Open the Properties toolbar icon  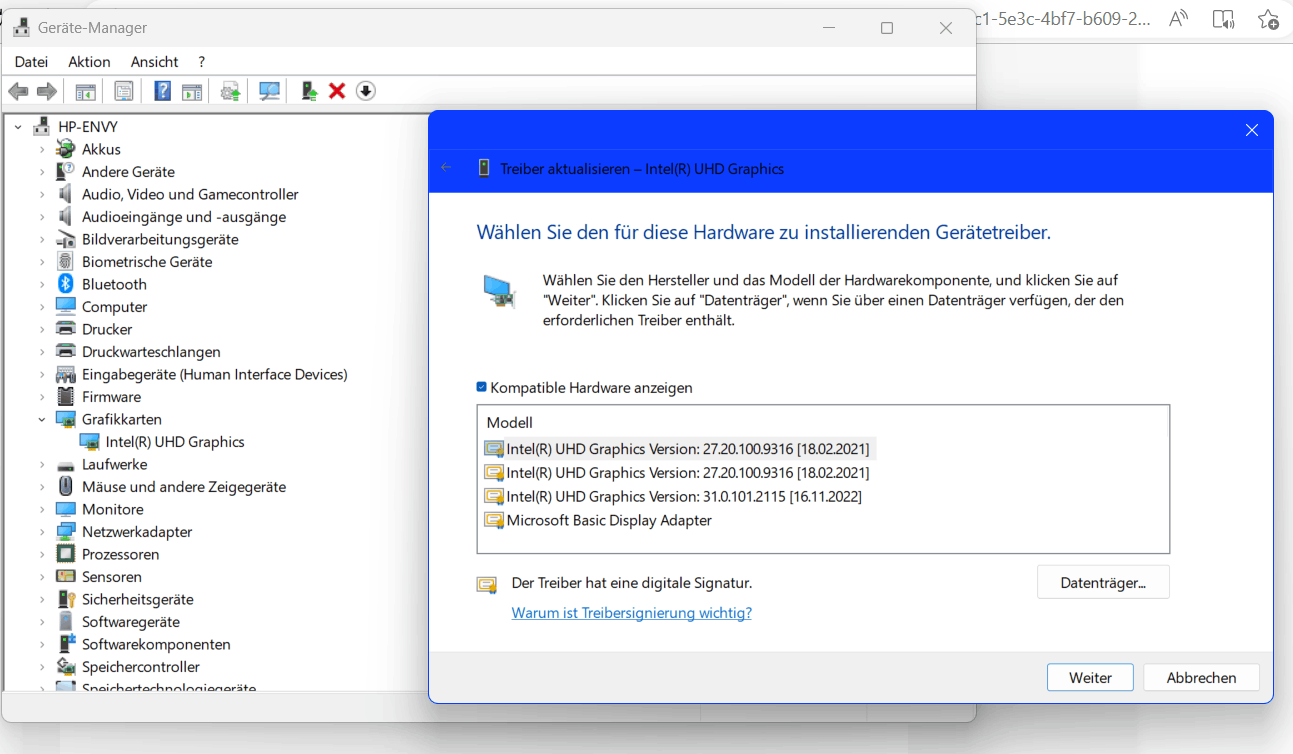[x=124, y=91]
